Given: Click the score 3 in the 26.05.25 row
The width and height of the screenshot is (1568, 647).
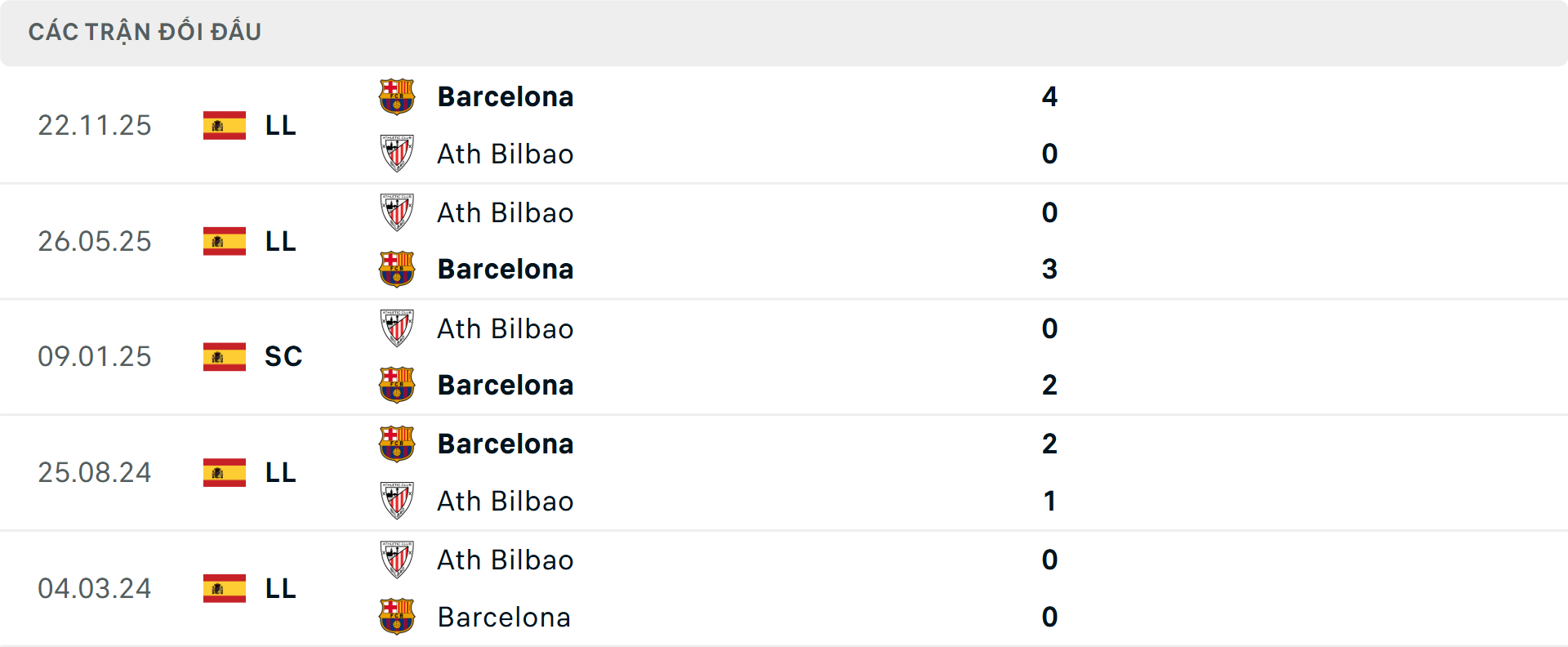Looking at the screenshot, I should pos(1050,269).
